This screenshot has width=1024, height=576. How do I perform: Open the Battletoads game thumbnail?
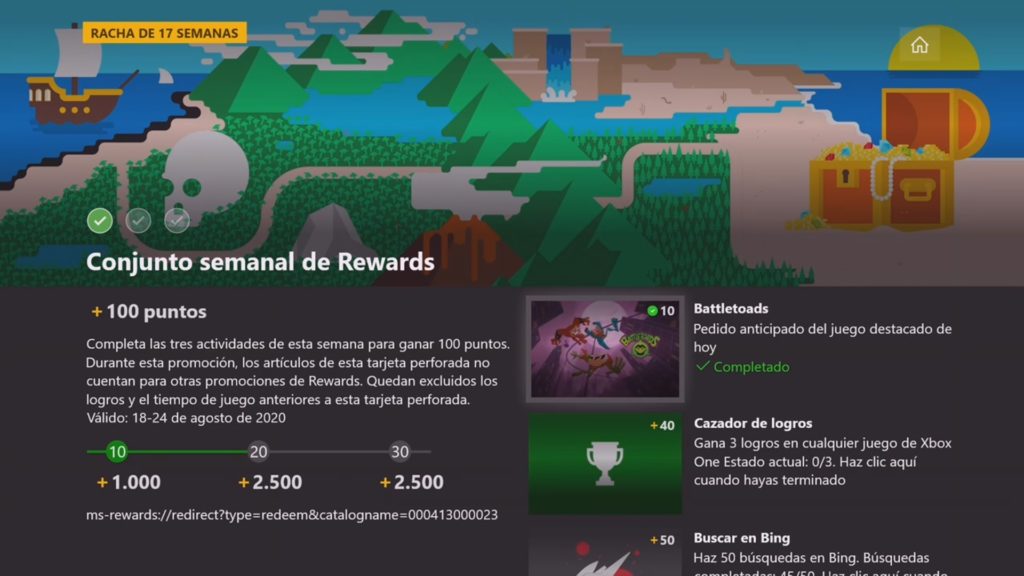pos(605,349)
